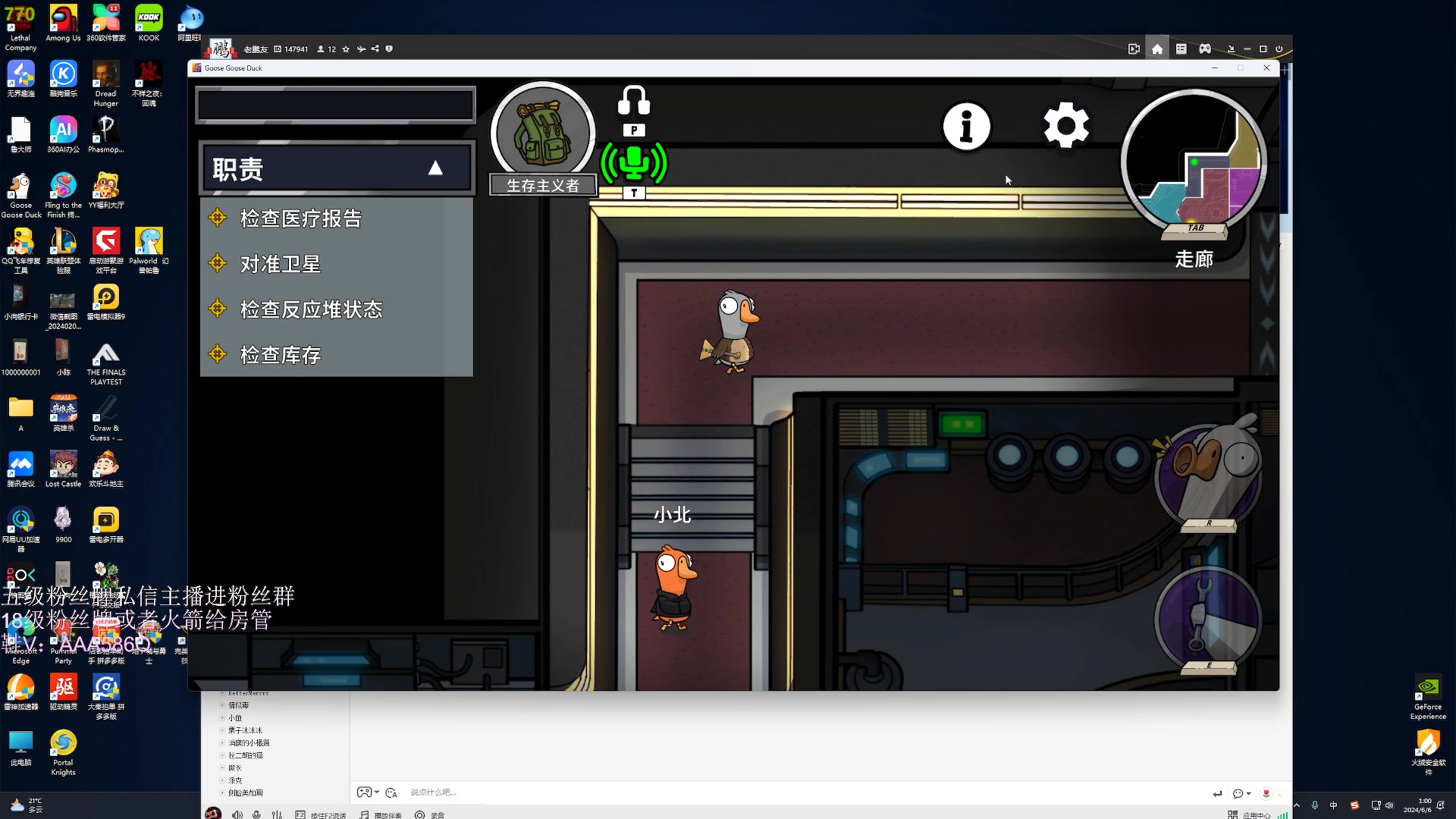Open YY chat font emoji icon
The height and width of the screenshot is (819, 1456).
[391, 792]
